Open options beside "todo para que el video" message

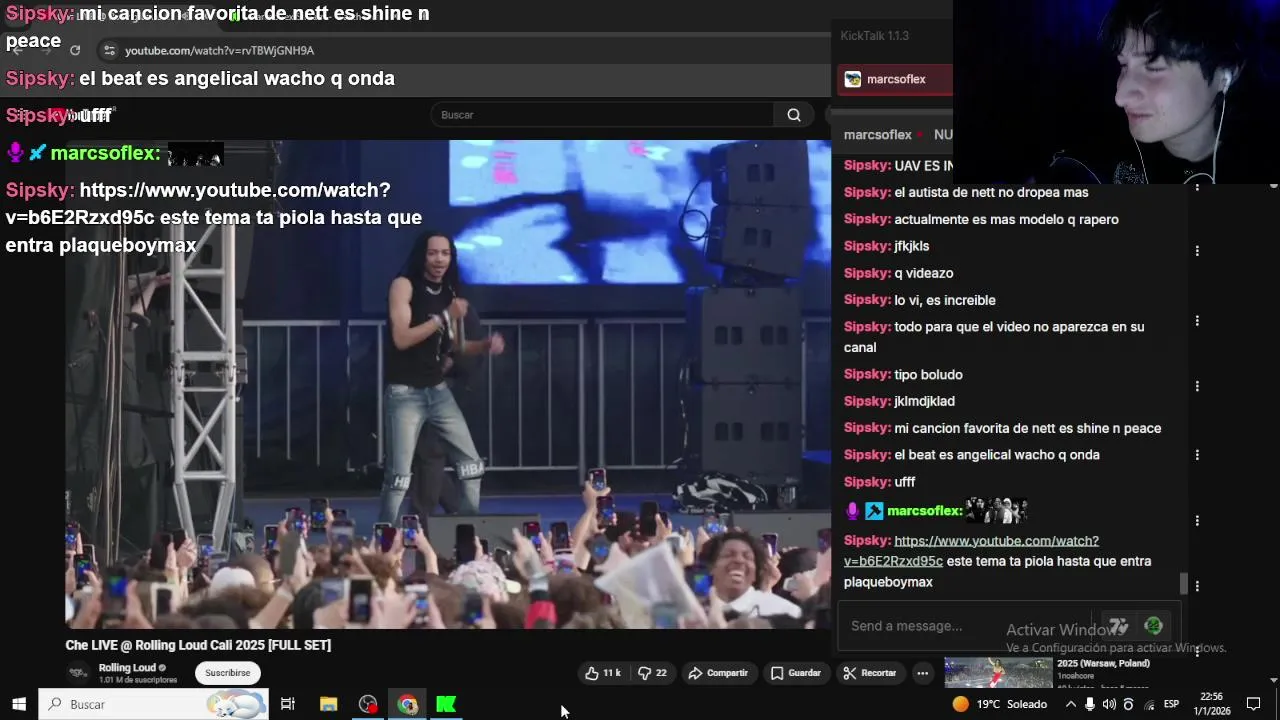click(x=1197, y=321)
